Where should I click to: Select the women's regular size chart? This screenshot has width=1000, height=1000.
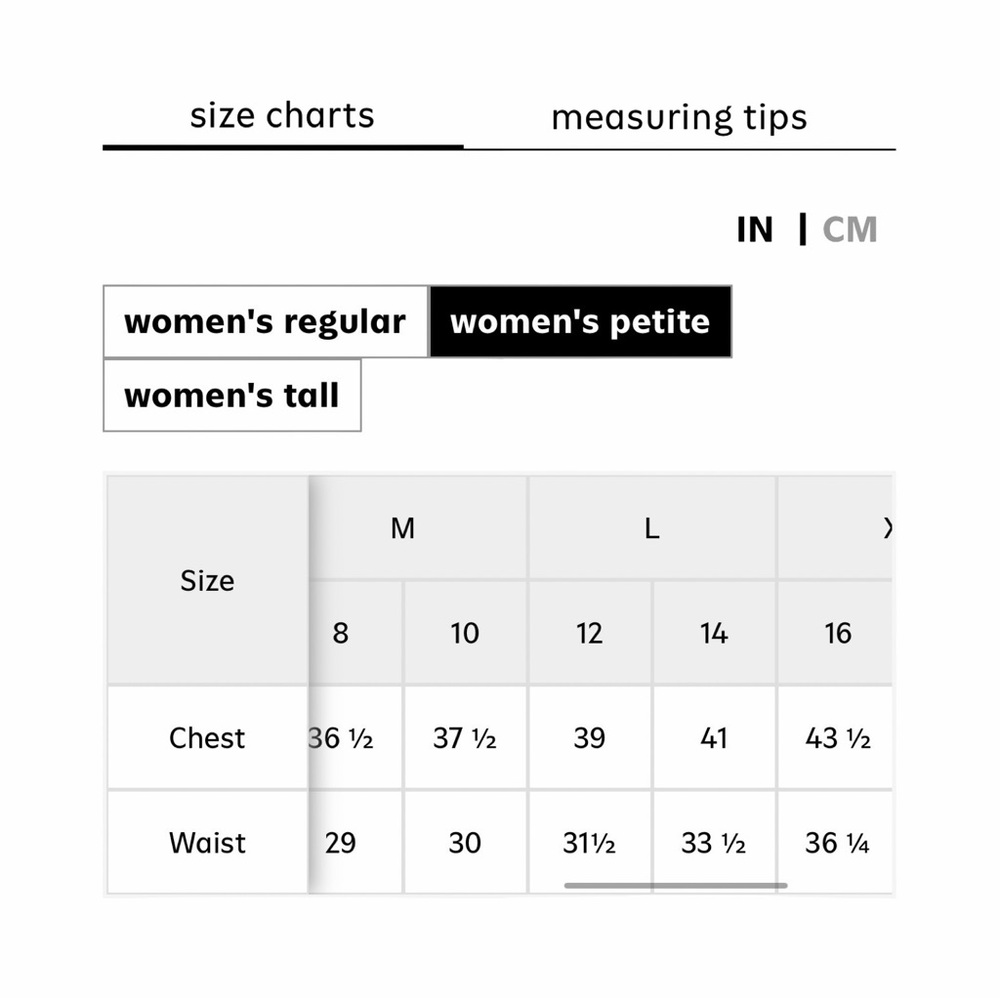[265, 322]
